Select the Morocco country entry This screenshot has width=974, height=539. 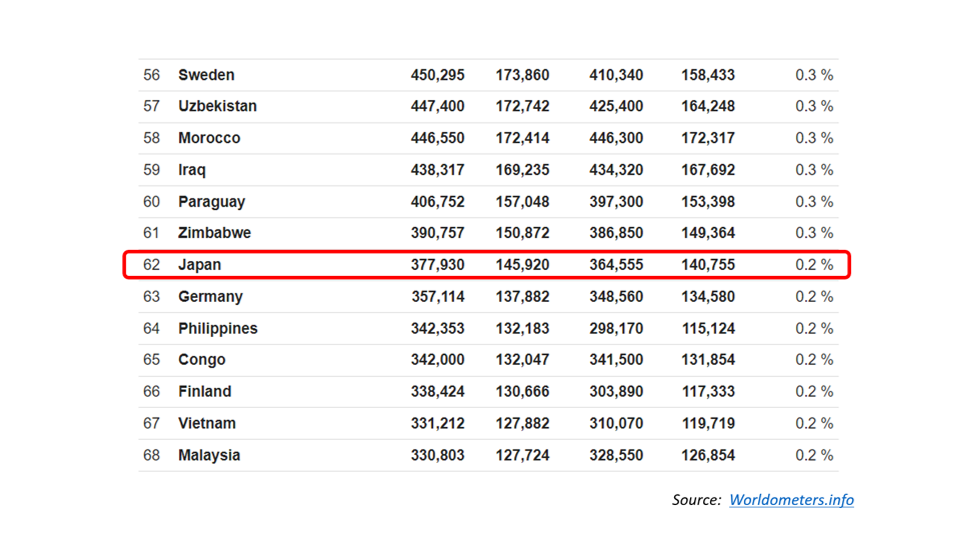pos(209,138)
